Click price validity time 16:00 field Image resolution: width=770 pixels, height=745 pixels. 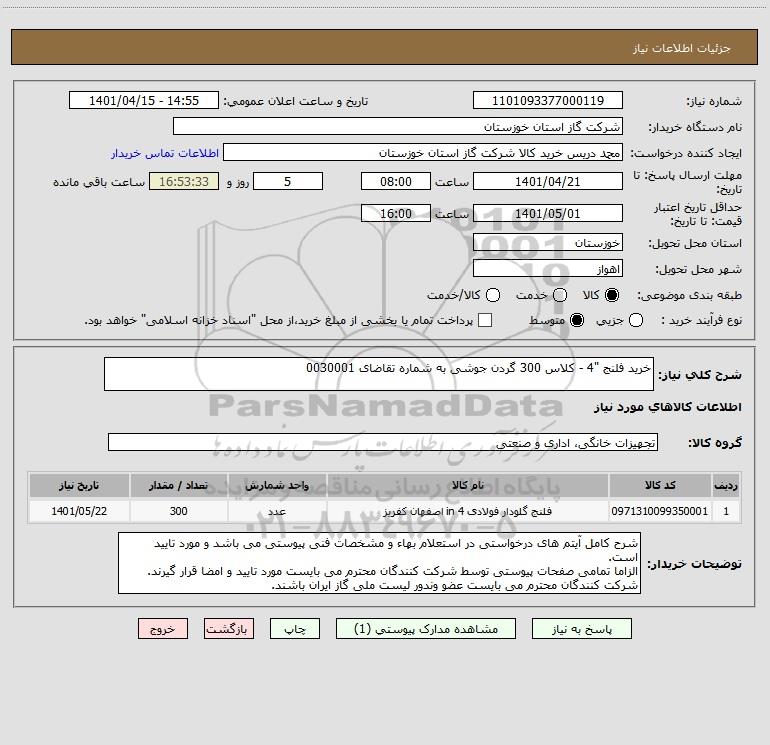(396, 214)
